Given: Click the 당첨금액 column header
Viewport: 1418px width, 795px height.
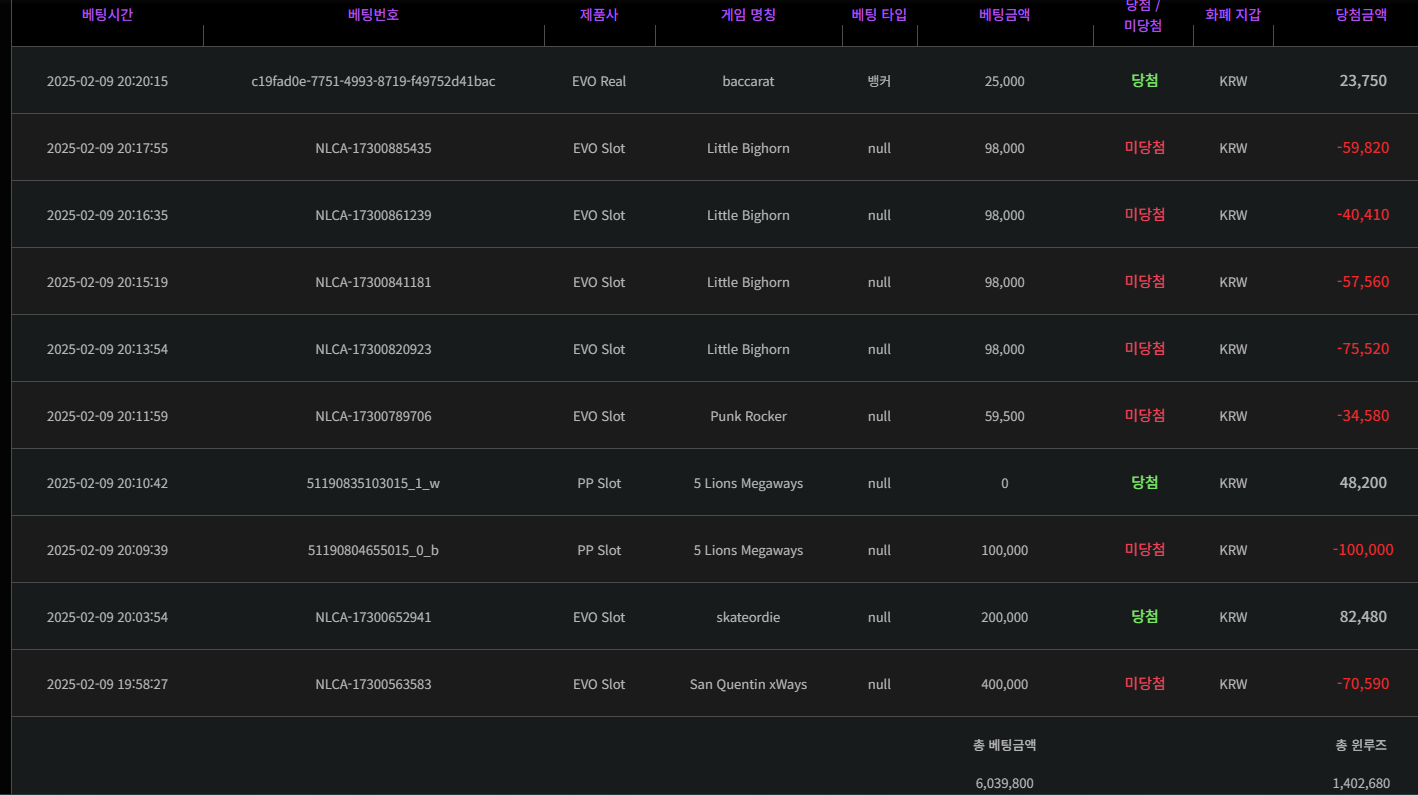Looking at the screenshot, I should tap(1361, 15).
